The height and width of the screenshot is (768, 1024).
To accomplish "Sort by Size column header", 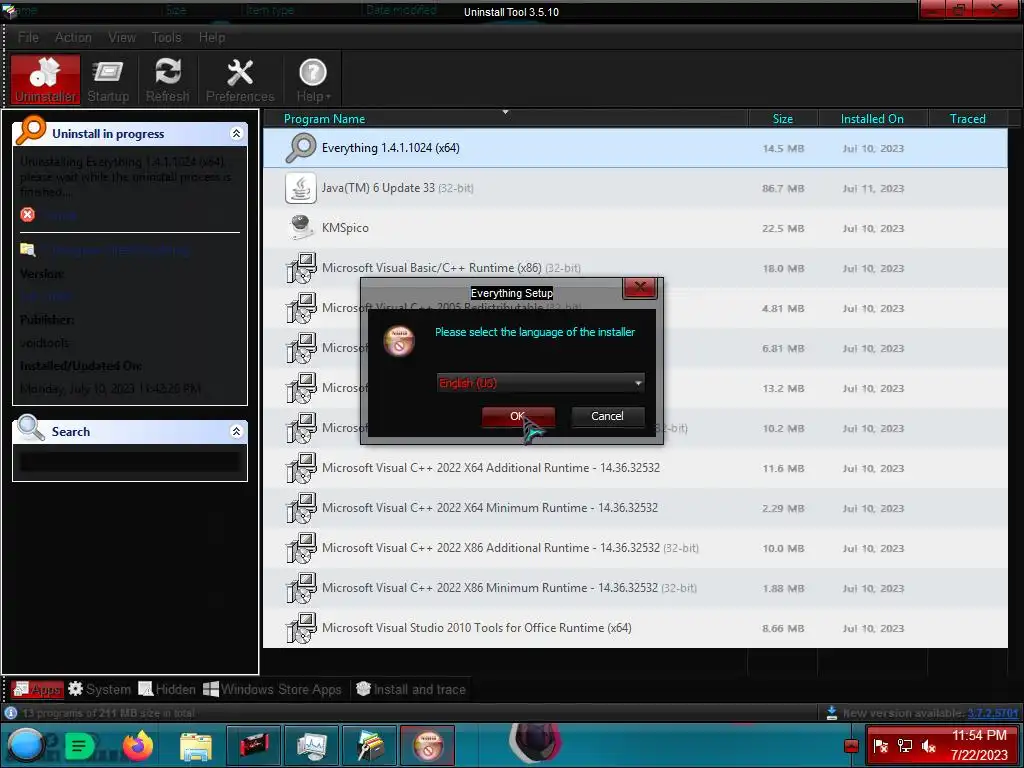I will tap(782, 119).
